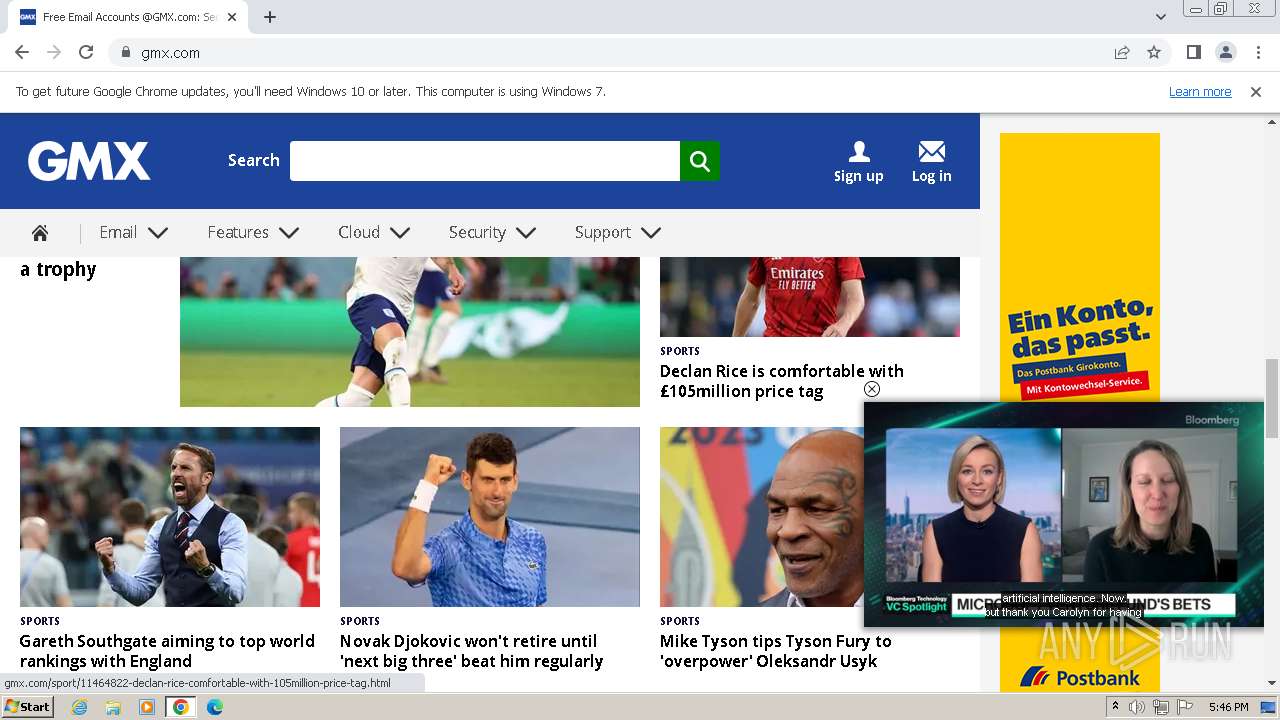Click the Action Center flag tray icon
The image size is (1280, 720).
click(x=1185, y=707)
